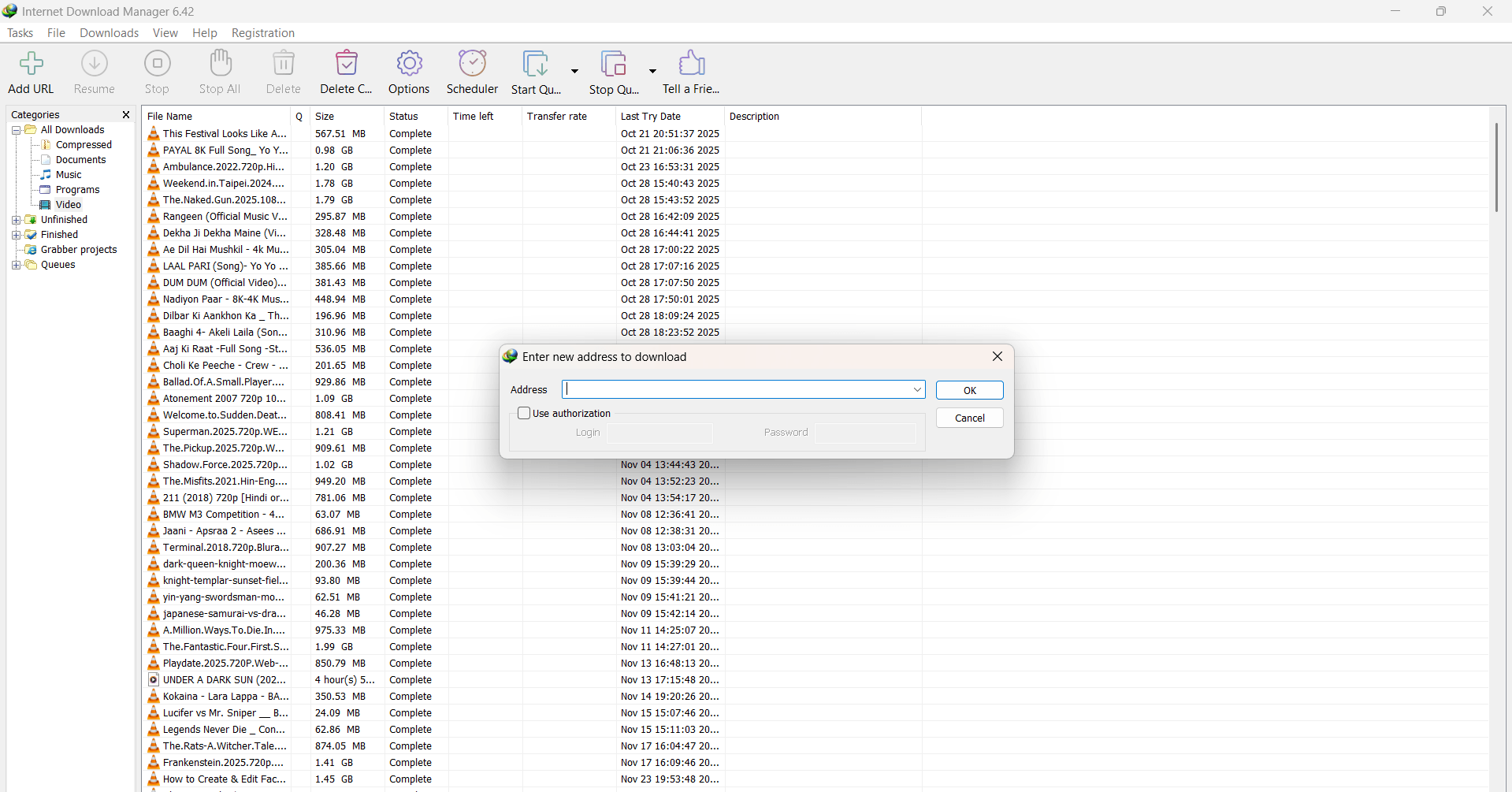The height and width of the screenshot is (792, 1512).
Task: Sort by the Transfer rate column header
Action: coord(568,116)
